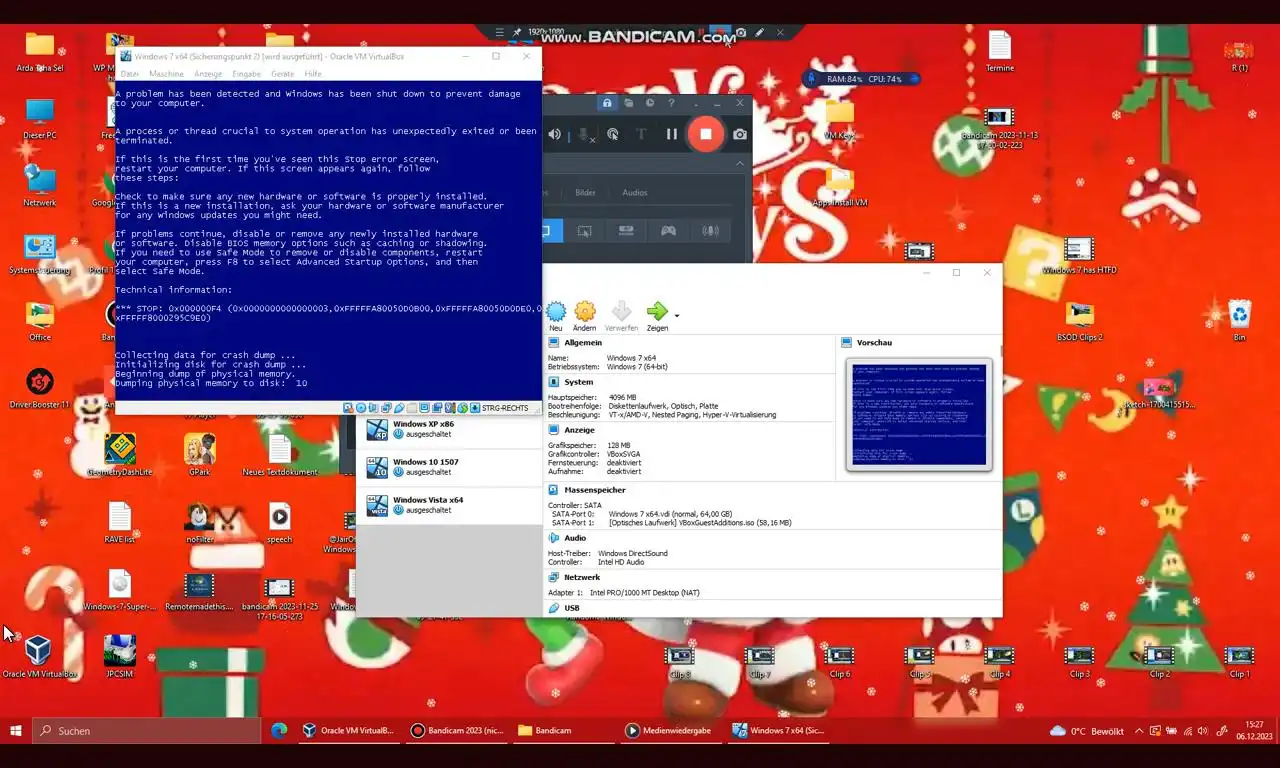
Task: Click the Netzwerk section header in VirtualBox
Action: [582, 577]
